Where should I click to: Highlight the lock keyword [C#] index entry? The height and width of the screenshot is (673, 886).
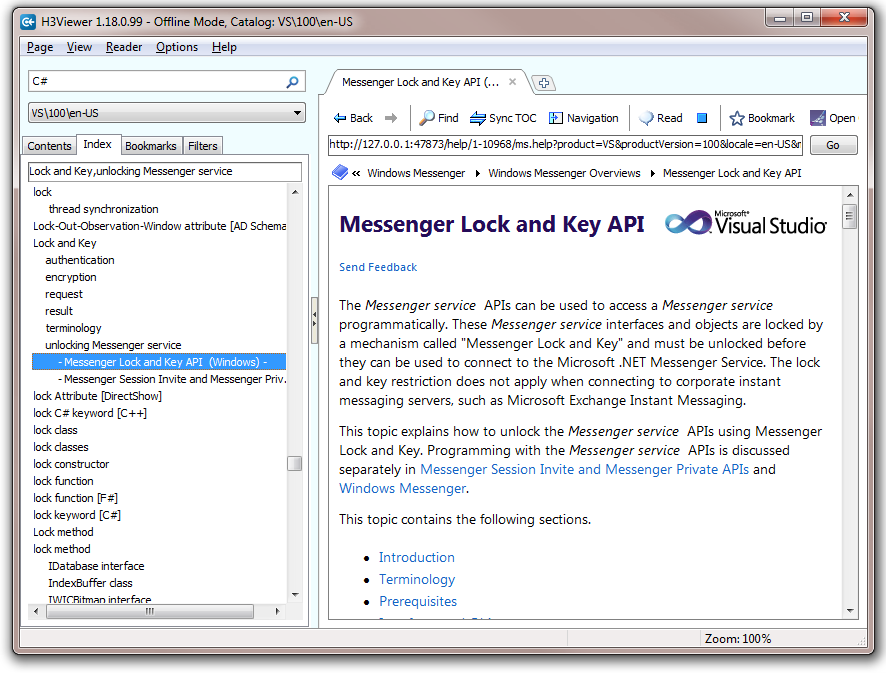(77, 514)
